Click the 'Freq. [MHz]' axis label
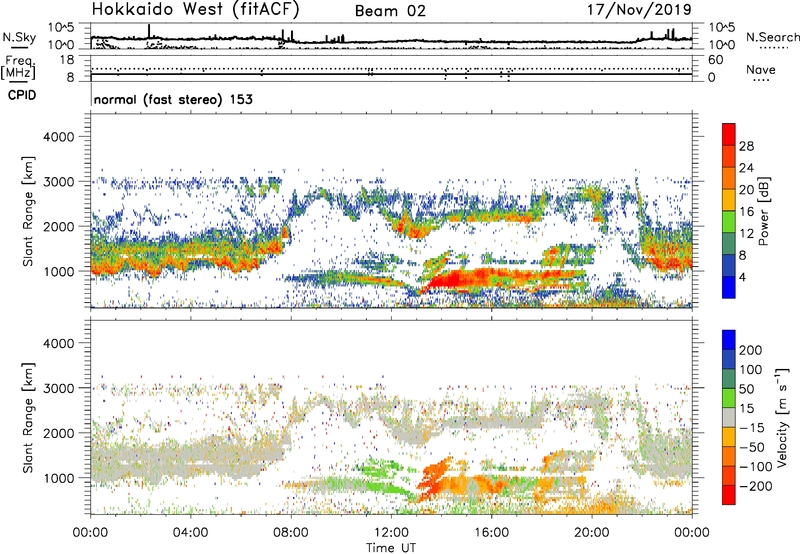800x554 pixels. (x=19, y=67)
